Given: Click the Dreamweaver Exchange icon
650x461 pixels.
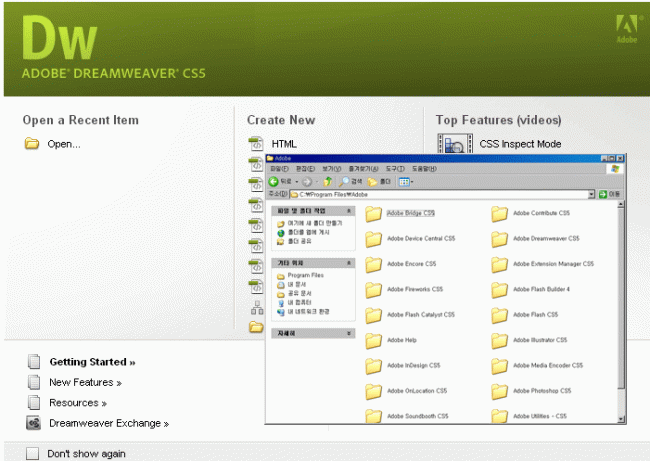Looking at the screenshot, I should pos(33,423).
